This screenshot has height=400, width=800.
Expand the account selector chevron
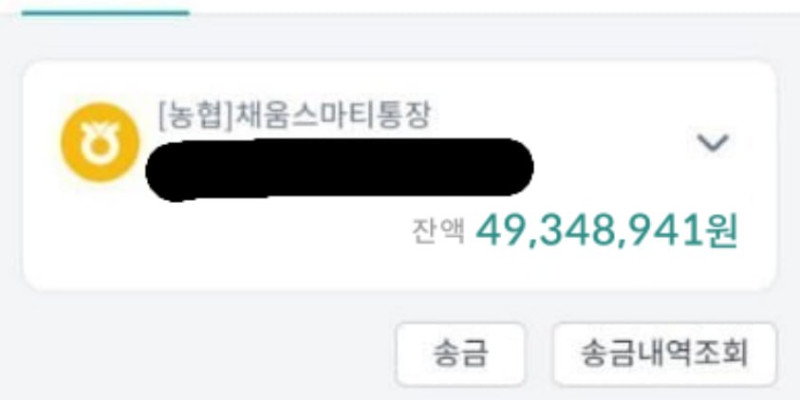[713, 143]
